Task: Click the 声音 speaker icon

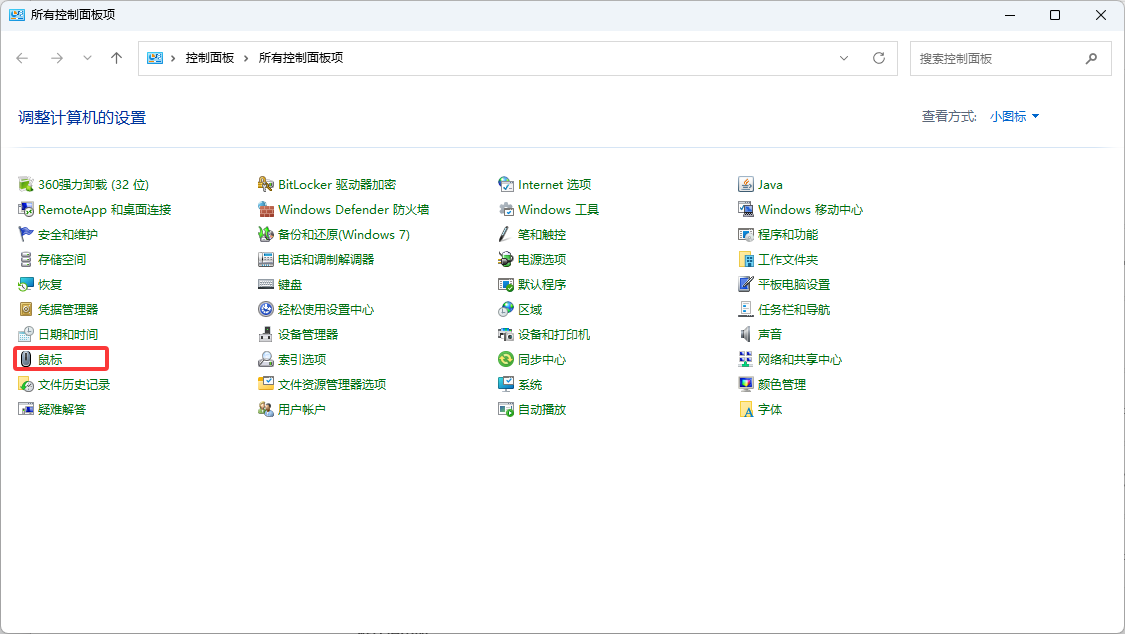Action: [x=745, y=334]
